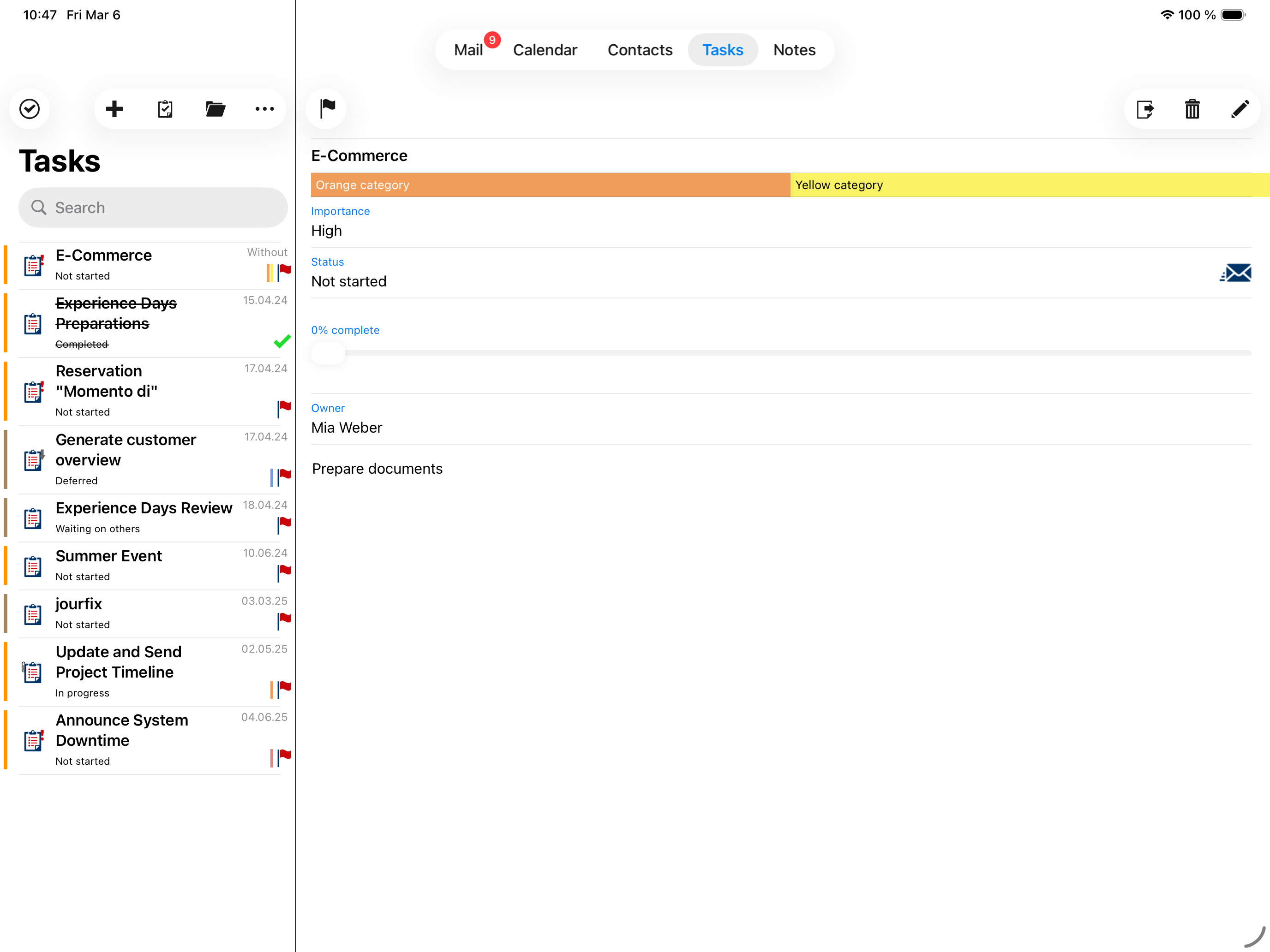Tap clipboard icon of jourfix task

pos(33,614)
